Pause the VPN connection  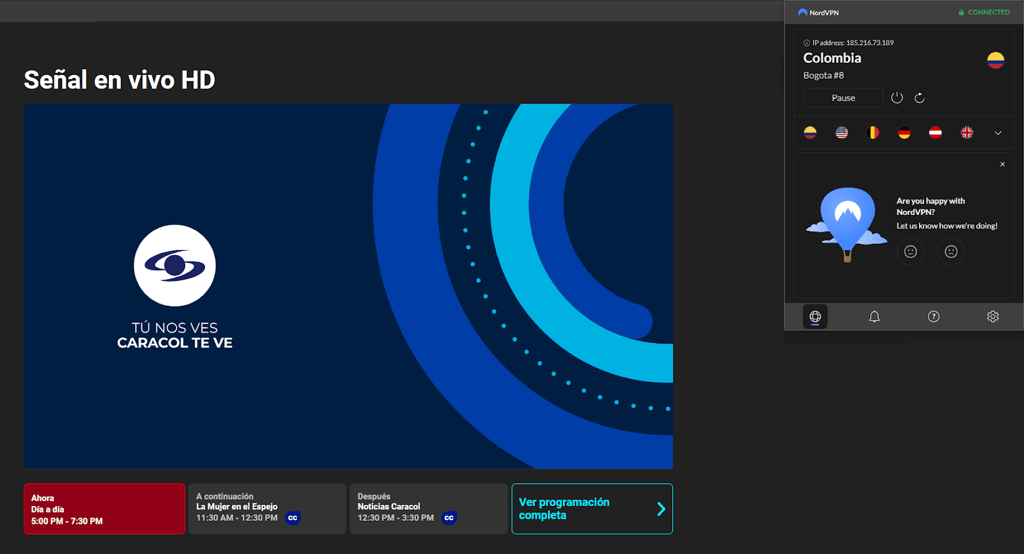[x=843, y=98]
